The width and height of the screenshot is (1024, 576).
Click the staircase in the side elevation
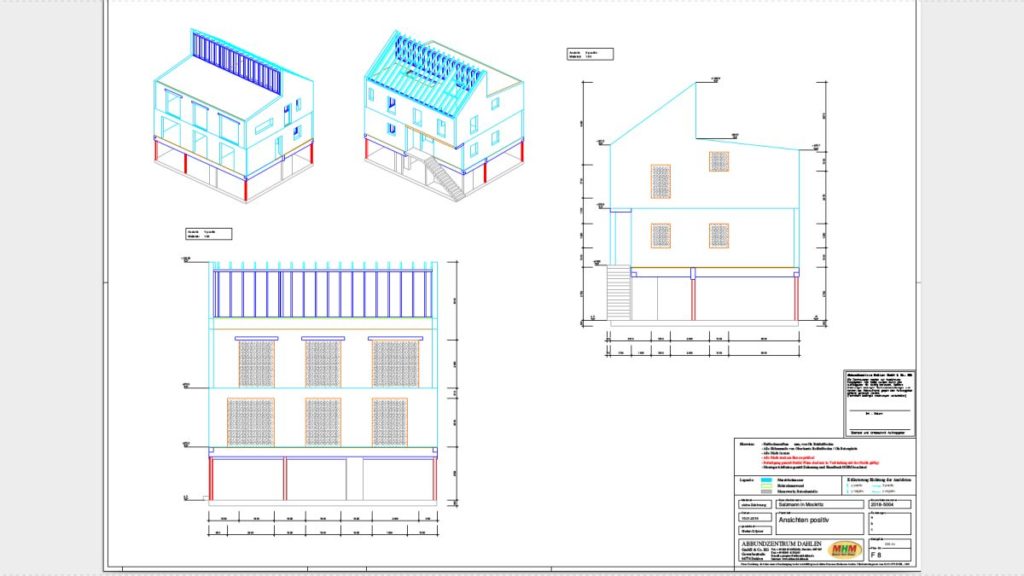(x=618, y=294)
